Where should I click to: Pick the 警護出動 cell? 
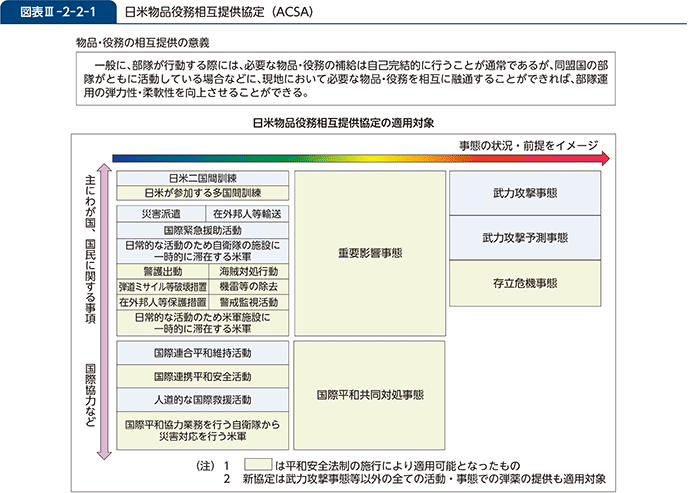coord(160,272)
